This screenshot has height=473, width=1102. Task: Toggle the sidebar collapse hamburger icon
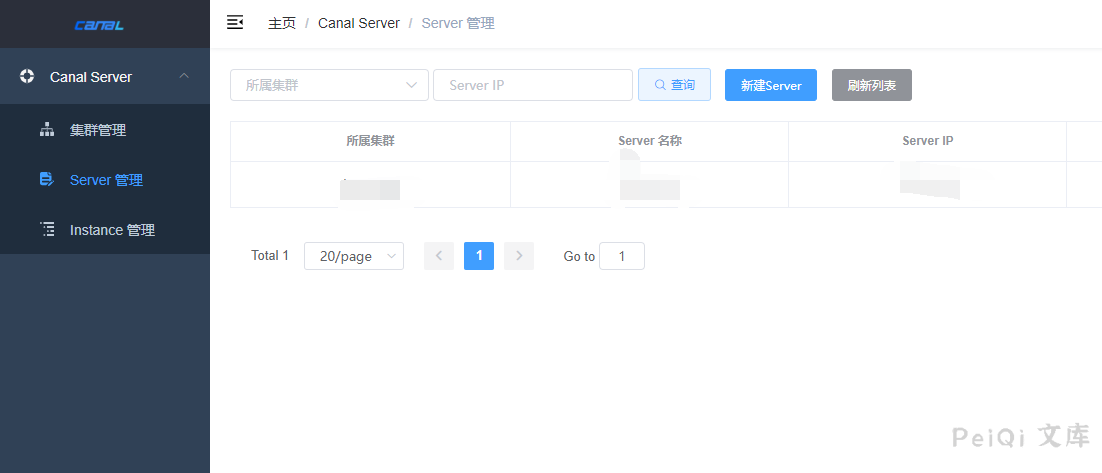point(235,22)
